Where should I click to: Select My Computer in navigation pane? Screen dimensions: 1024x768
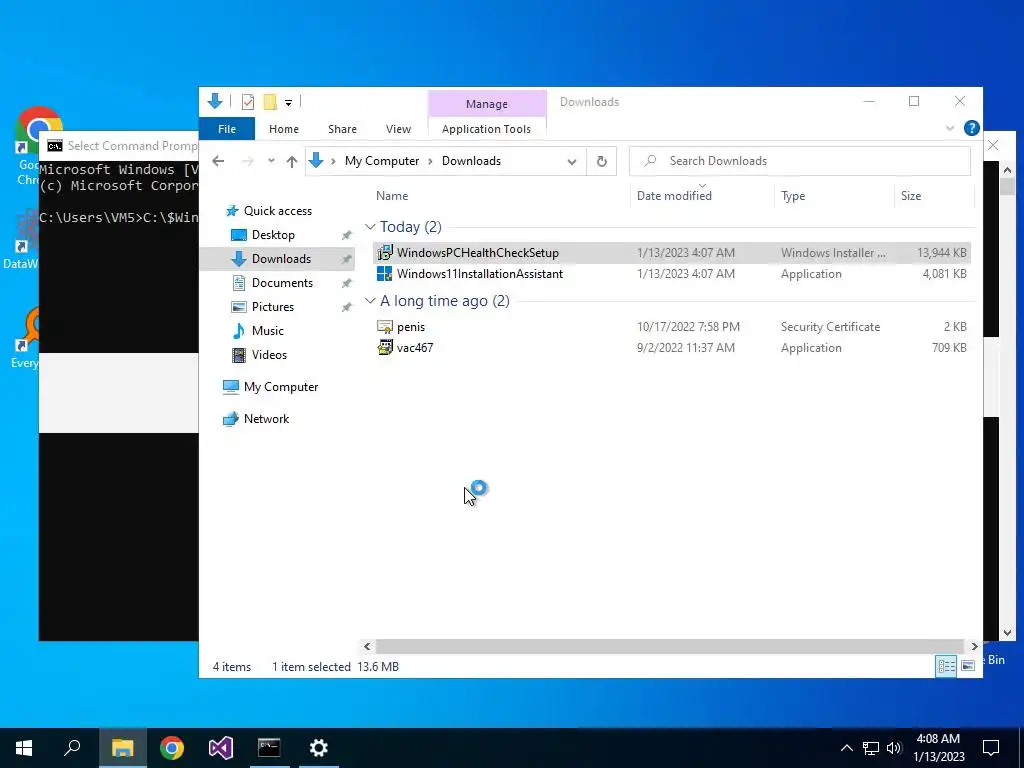click(x=281, y=387)
